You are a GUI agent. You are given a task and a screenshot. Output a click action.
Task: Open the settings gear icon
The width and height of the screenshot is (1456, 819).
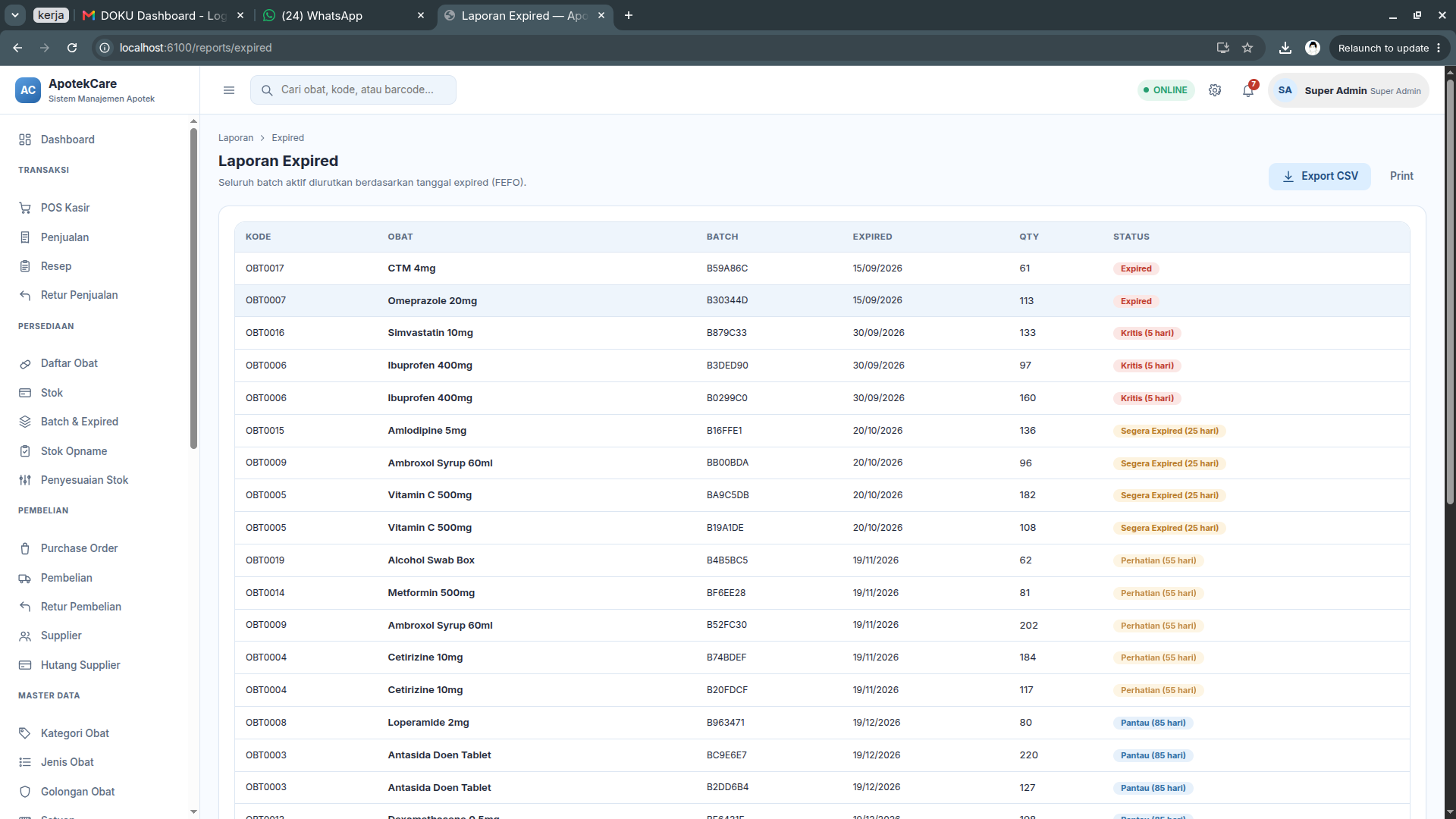click(1215, 90)
